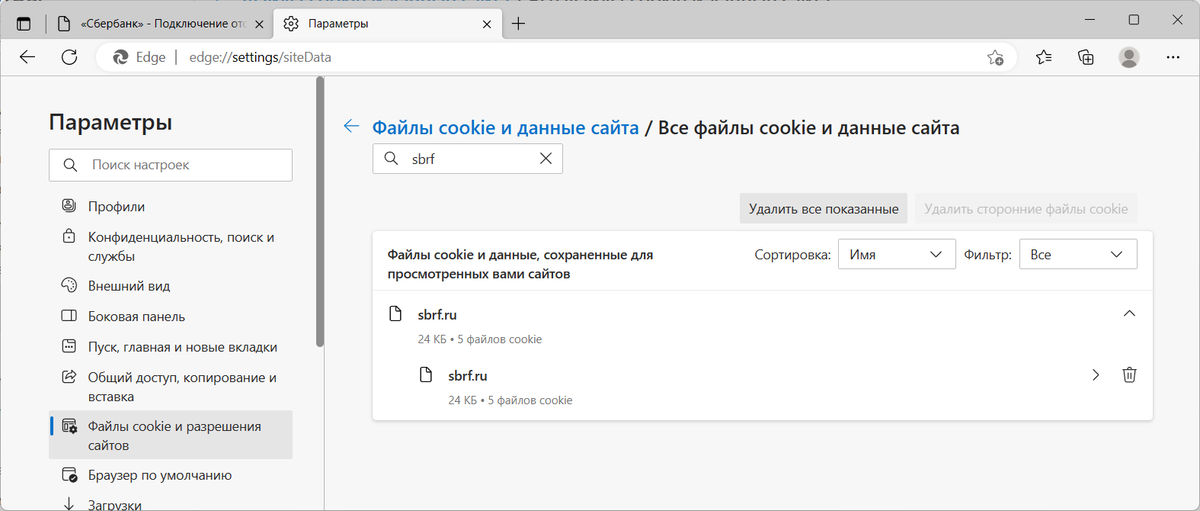Open the Фильтр dropdown set to Все
1200x511 pixels.
[x=1078, y=255]
